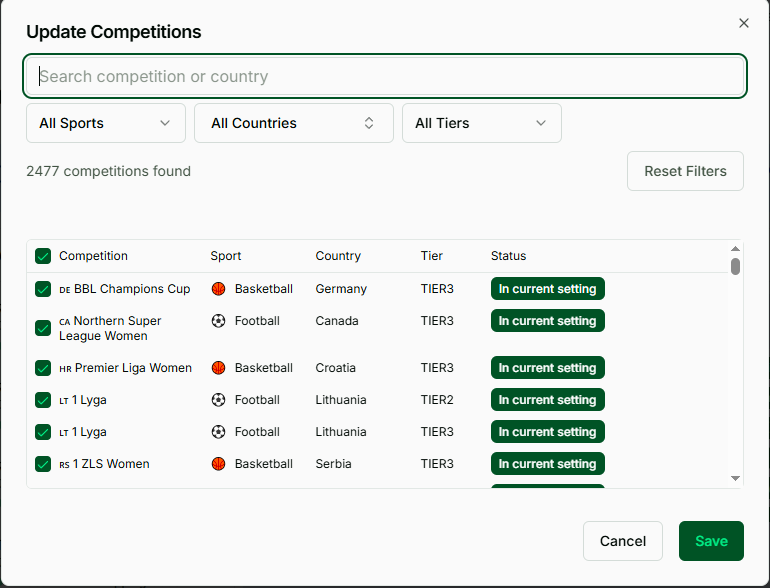Uncheck the Premier Liga Women checkbox
770x588 pixels.
pyautogui.click(x=43, y=368)
